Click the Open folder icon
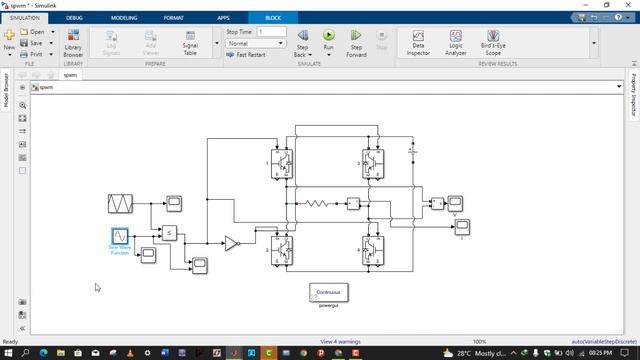The image size is (640, 360). [x=24, y=32]
